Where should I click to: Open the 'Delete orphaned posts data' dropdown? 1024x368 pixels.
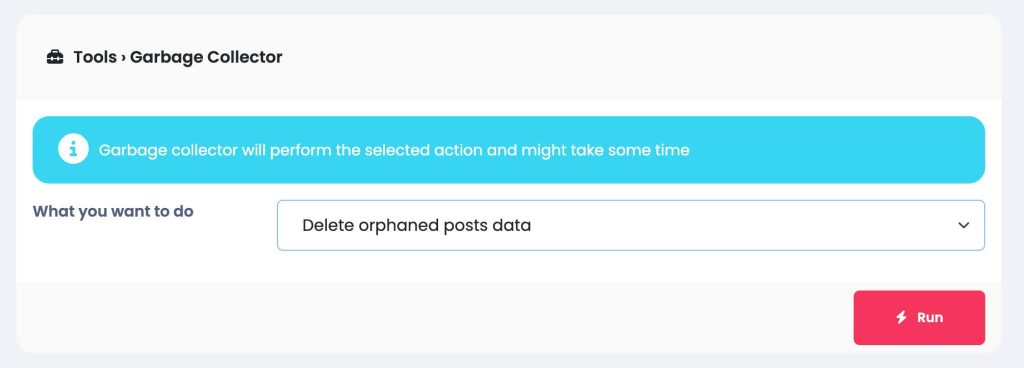click(x=630, y=225)
